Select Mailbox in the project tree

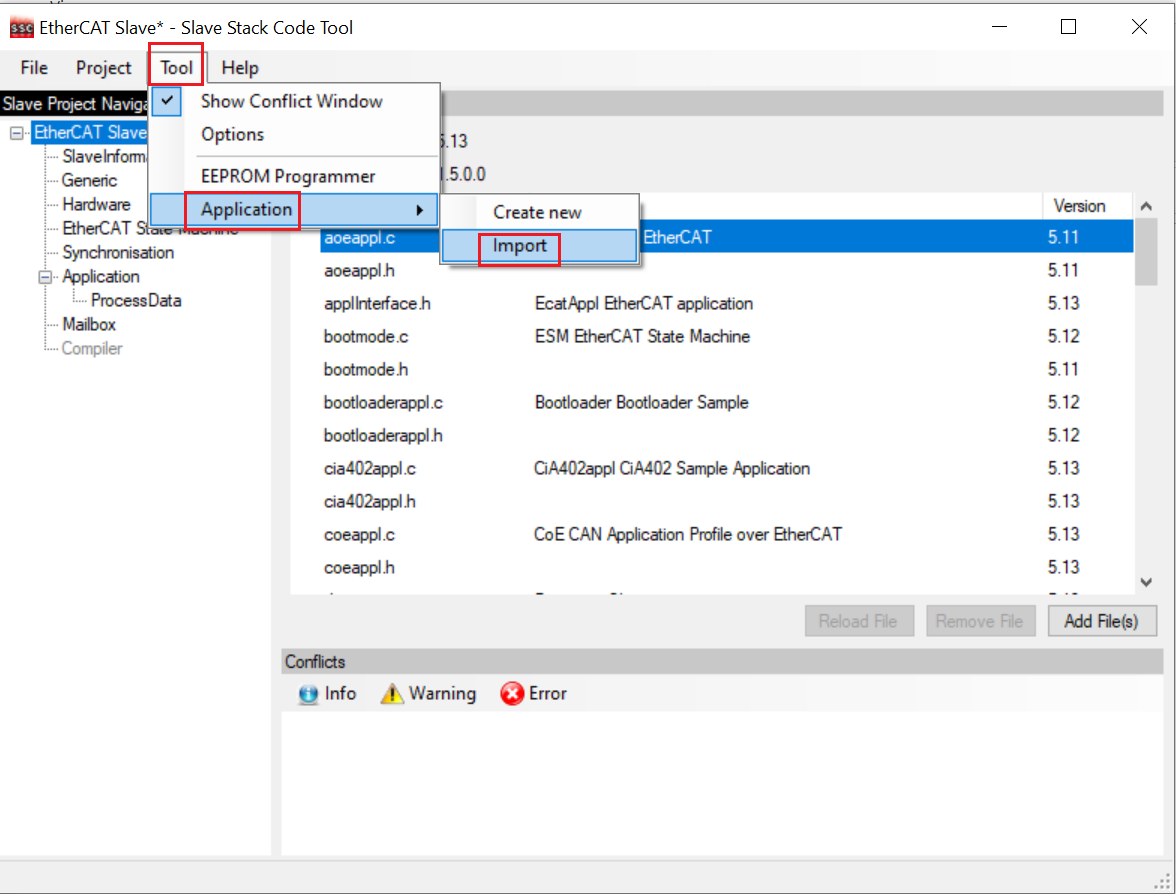[89, 324]
